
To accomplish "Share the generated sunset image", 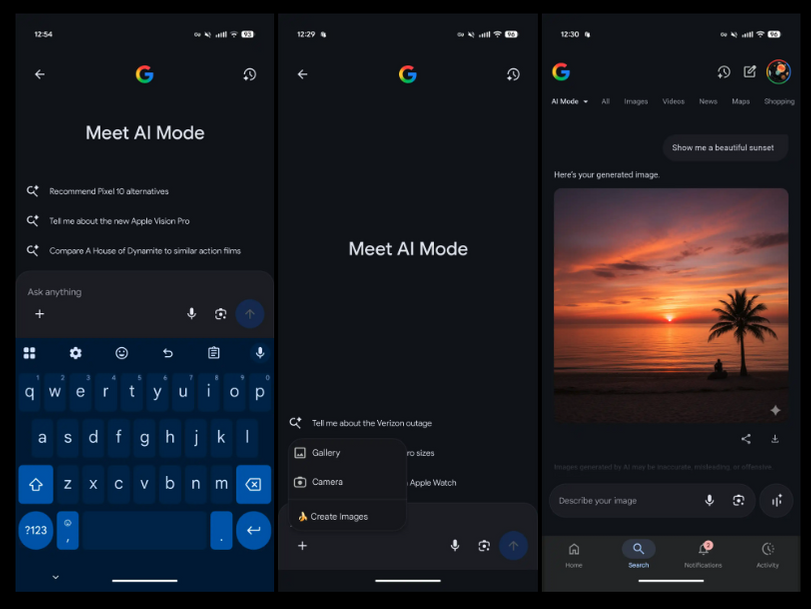I will tap(746, 439).
